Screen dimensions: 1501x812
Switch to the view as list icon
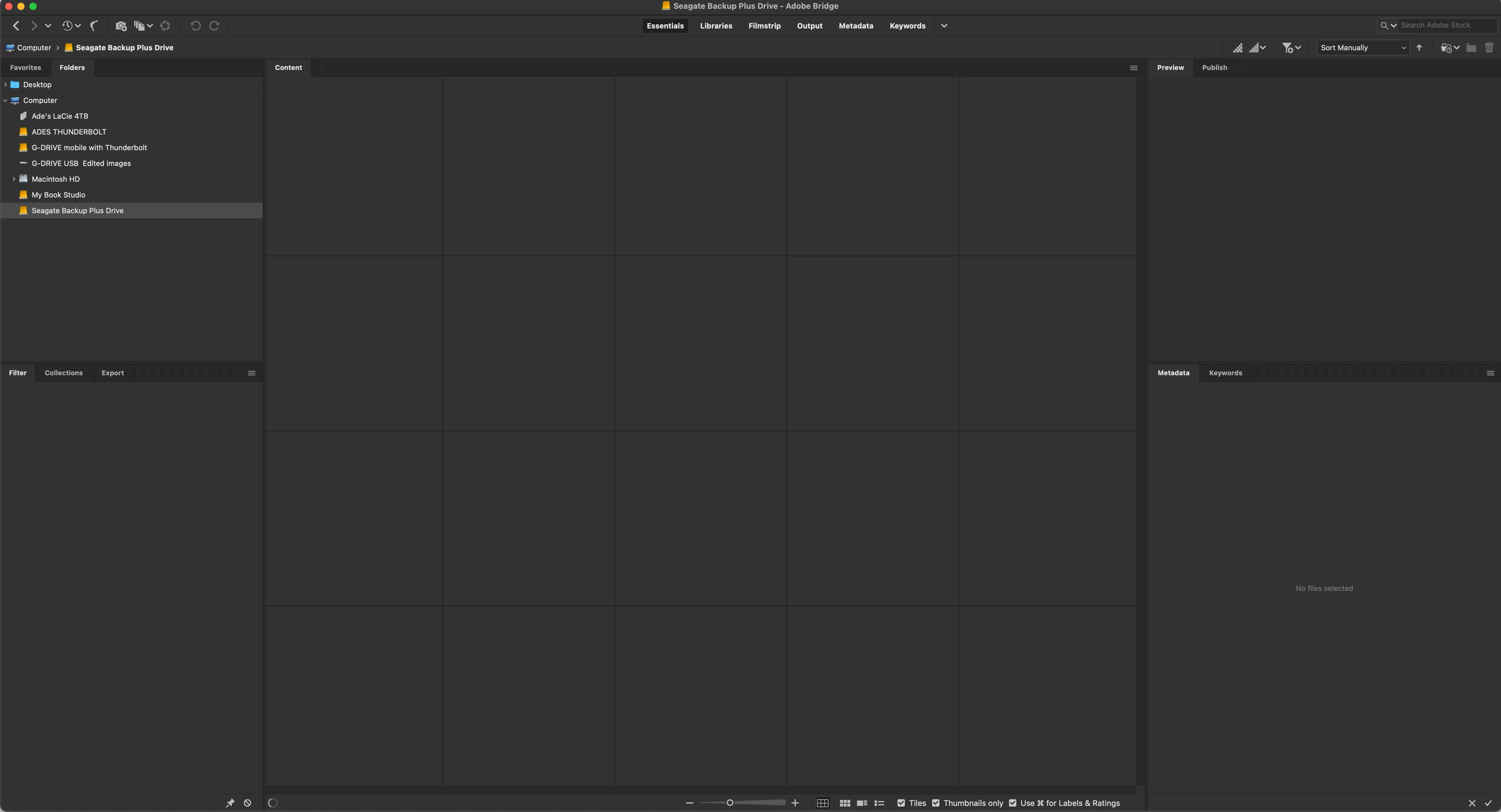point(879,803)
